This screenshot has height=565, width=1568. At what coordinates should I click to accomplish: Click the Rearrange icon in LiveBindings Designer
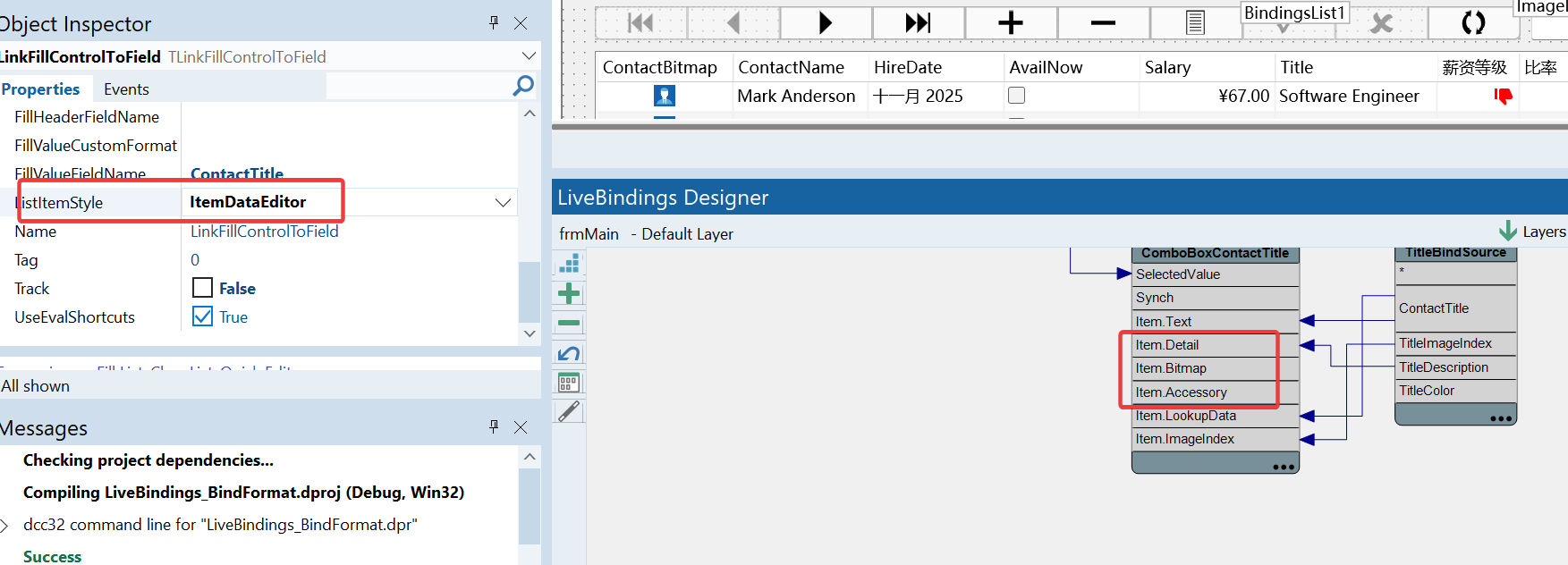[569, 263]
